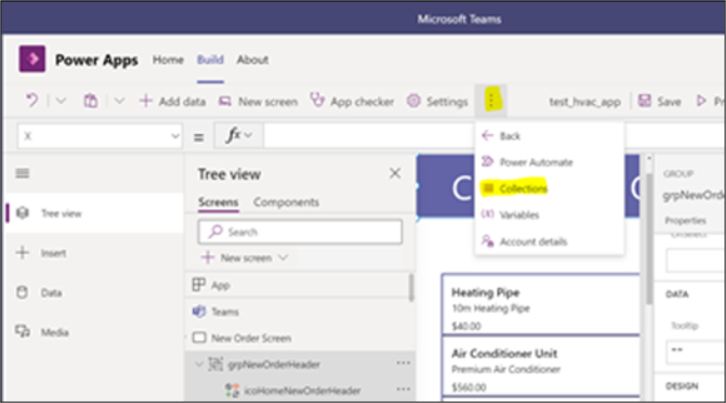Click the Paste clipboard icon

(x=90, y=101)
